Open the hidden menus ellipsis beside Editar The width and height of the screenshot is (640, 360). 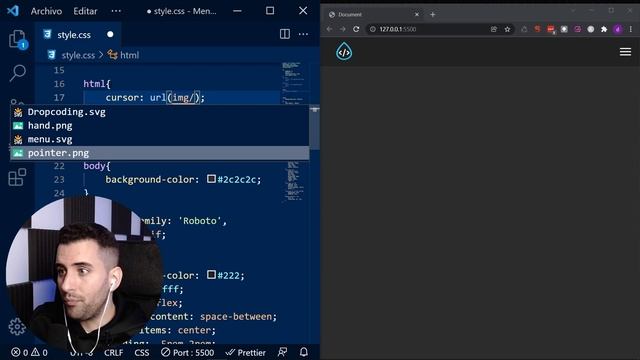click(x=116, y=11)
